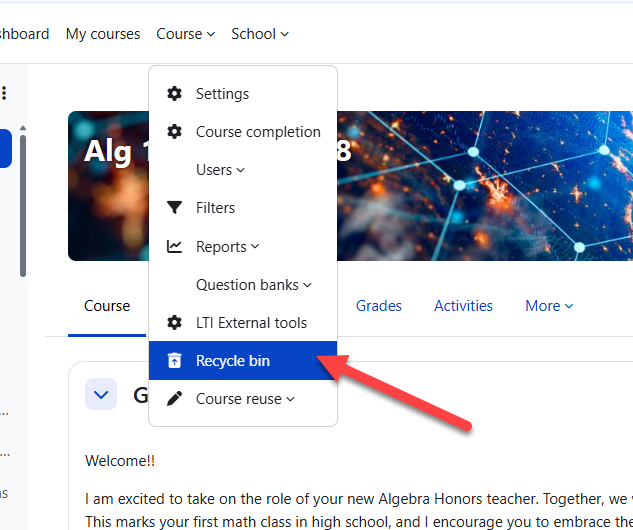
Task: Click the Recycle bin trash icon
Action: tap(175, 361)
